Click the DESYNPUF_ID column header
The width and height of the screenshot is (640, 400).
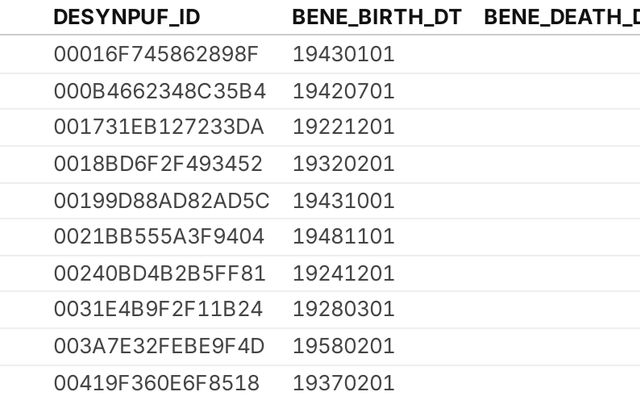coord(120,17)
